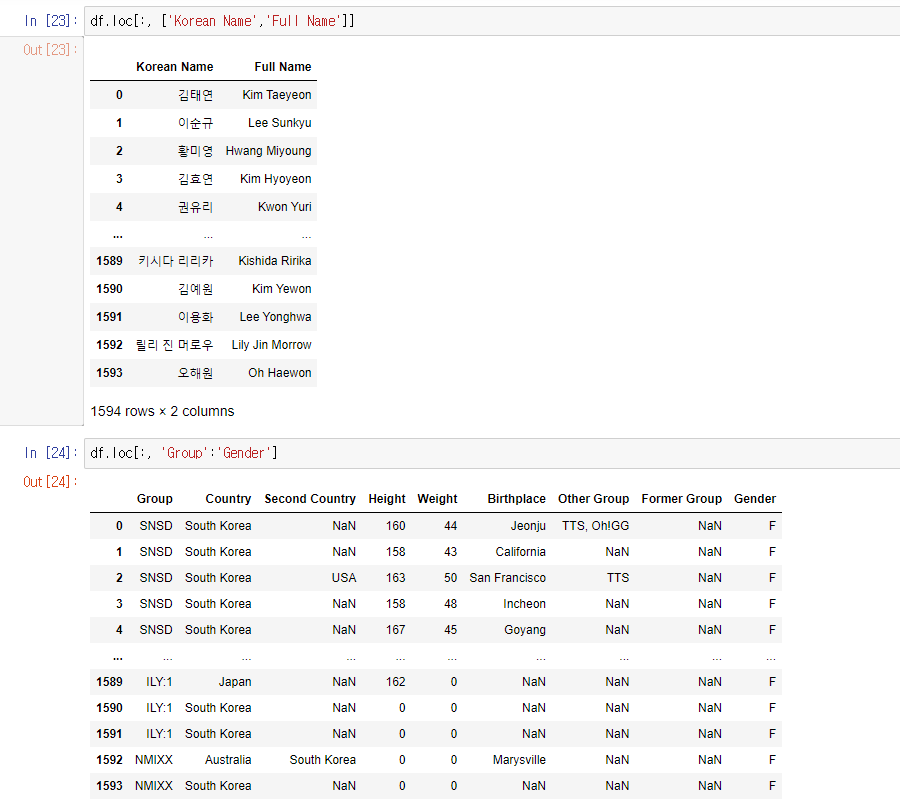This screenshot has width=900, height=807.
Task: Click row index 1592 in Korean Name table
Action: pyautogui.click(x=110, y=345)
